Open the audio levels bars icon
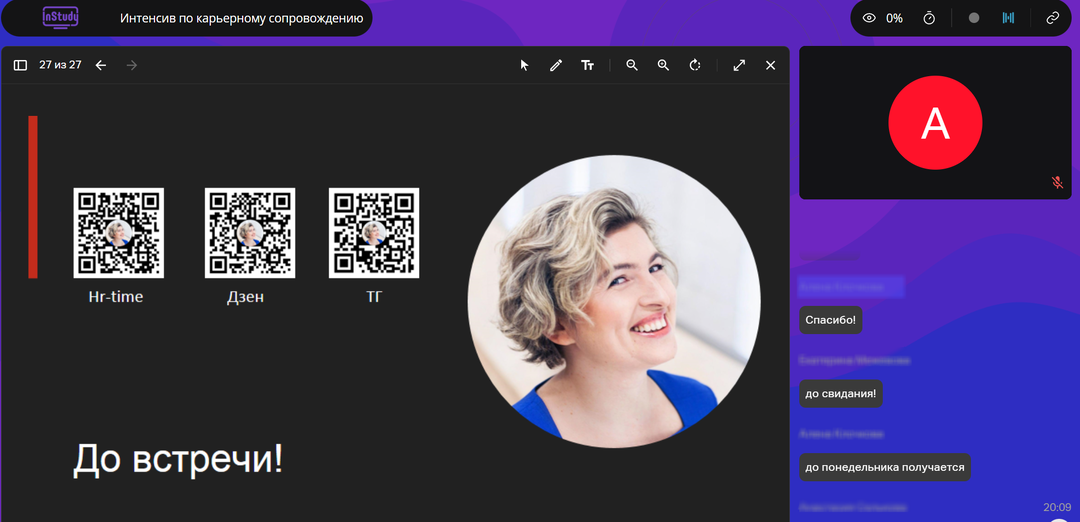The width and height of the screenshot is (1080, 522). (x=1008, y=18)
